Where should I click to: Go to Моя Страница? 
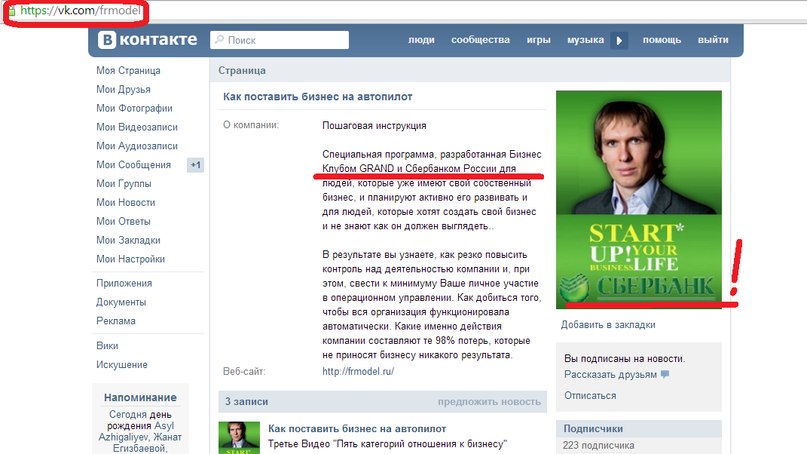click(128, 71)
